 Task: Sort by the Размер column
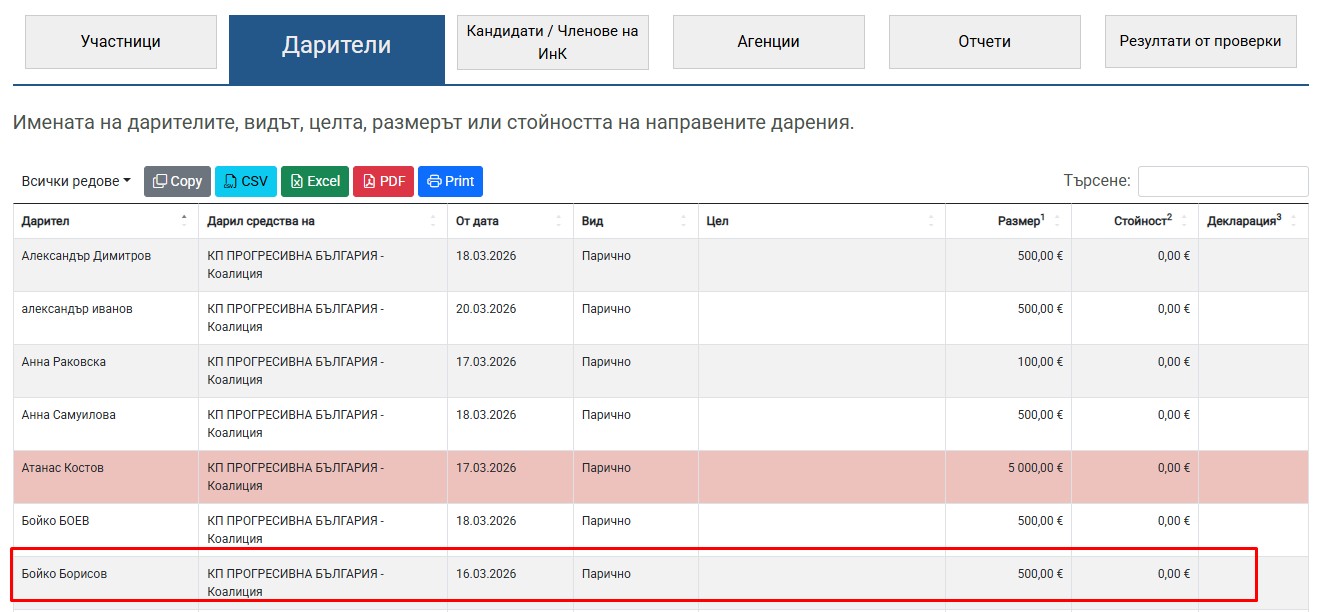(1008, 221)
